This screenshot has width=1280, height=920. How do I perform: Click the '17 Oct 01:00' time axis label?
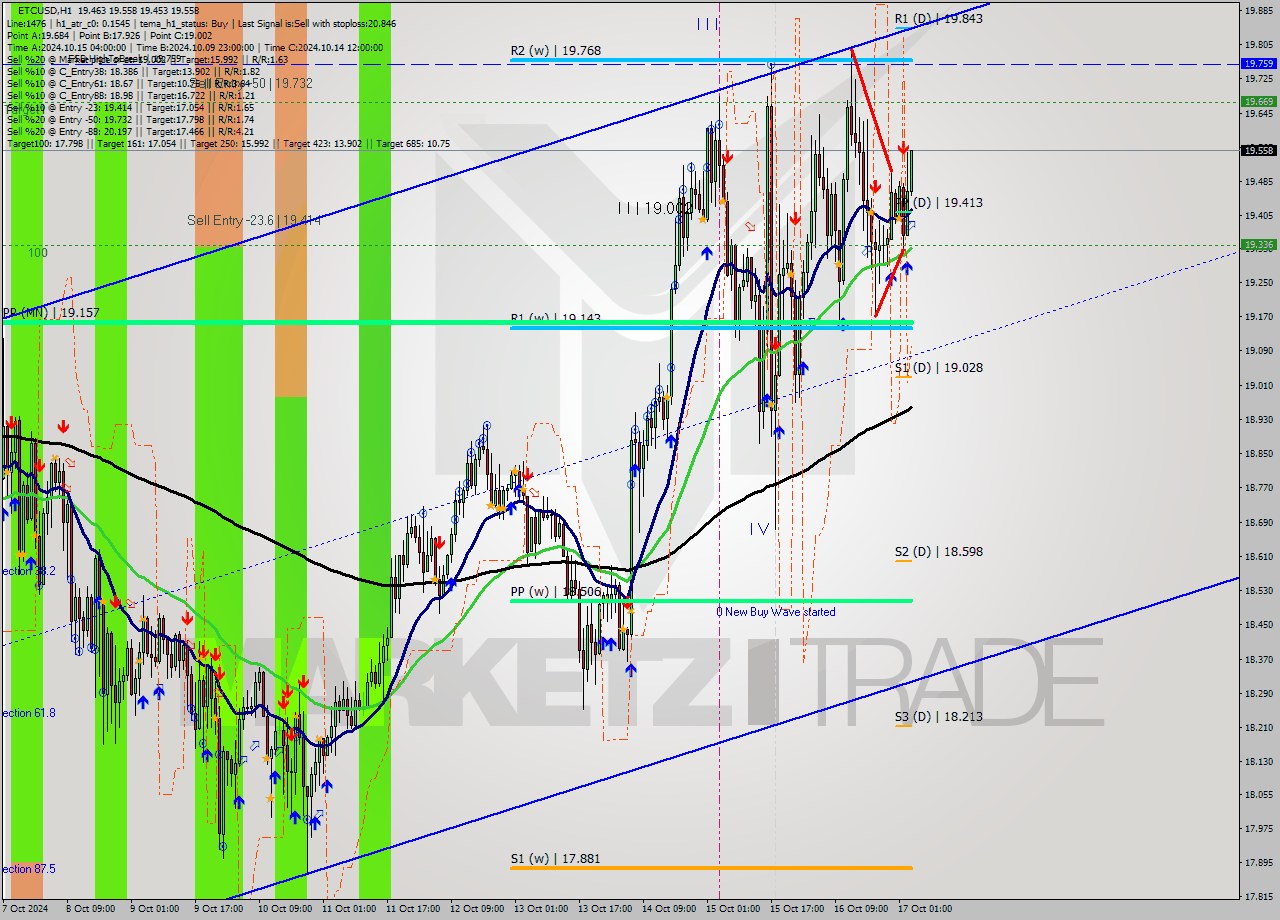pyautogui.click(x=925, y=909)
